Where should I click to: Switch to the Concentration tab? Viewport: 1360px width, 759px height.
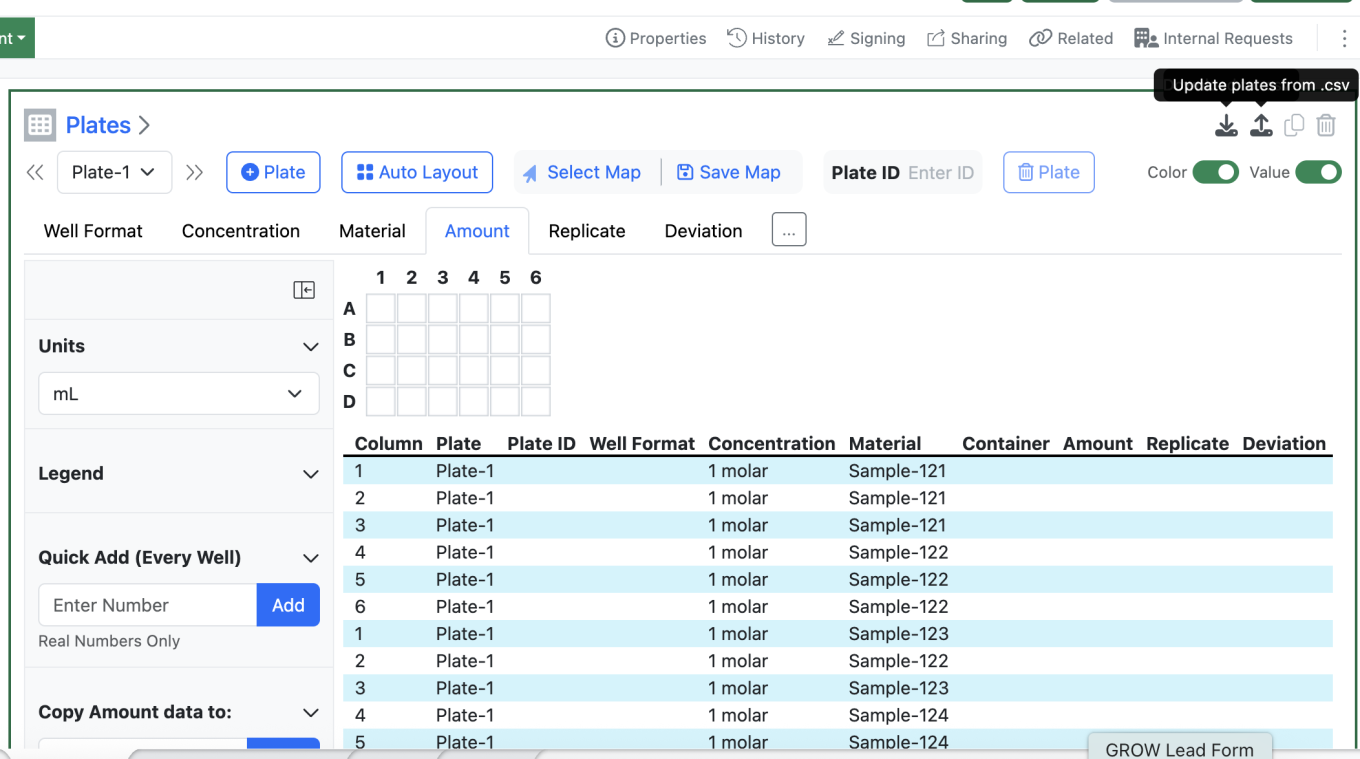click(x=240, y=231)
